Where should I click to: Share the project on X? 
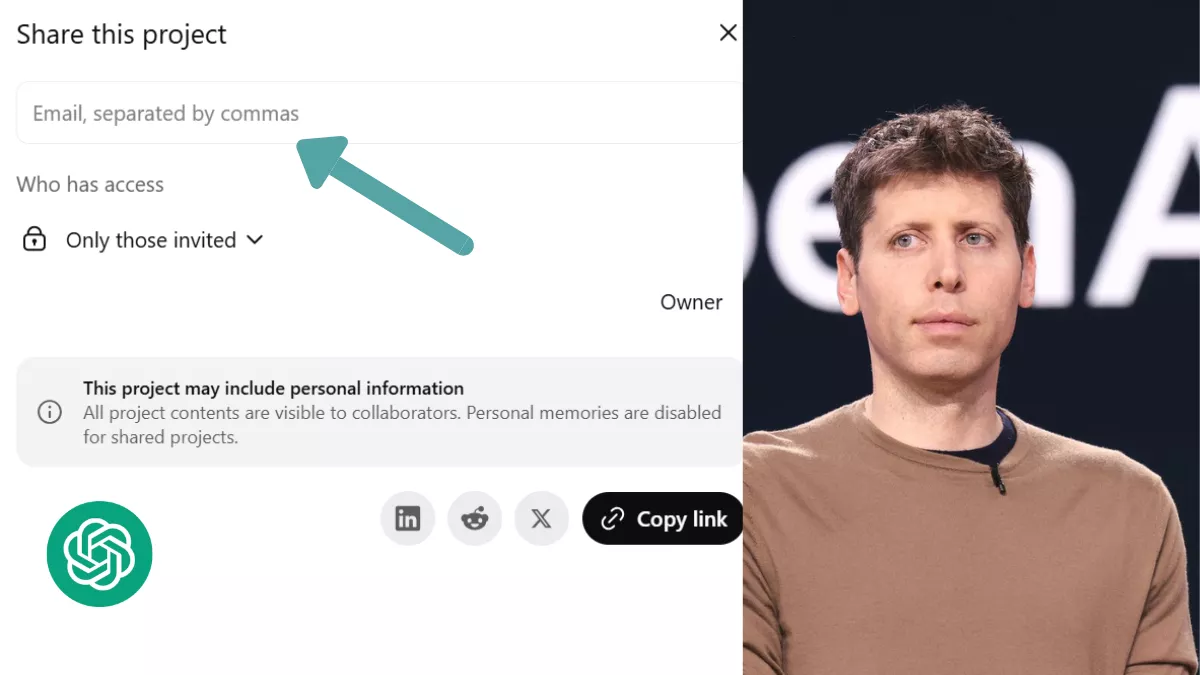(541, 519)
